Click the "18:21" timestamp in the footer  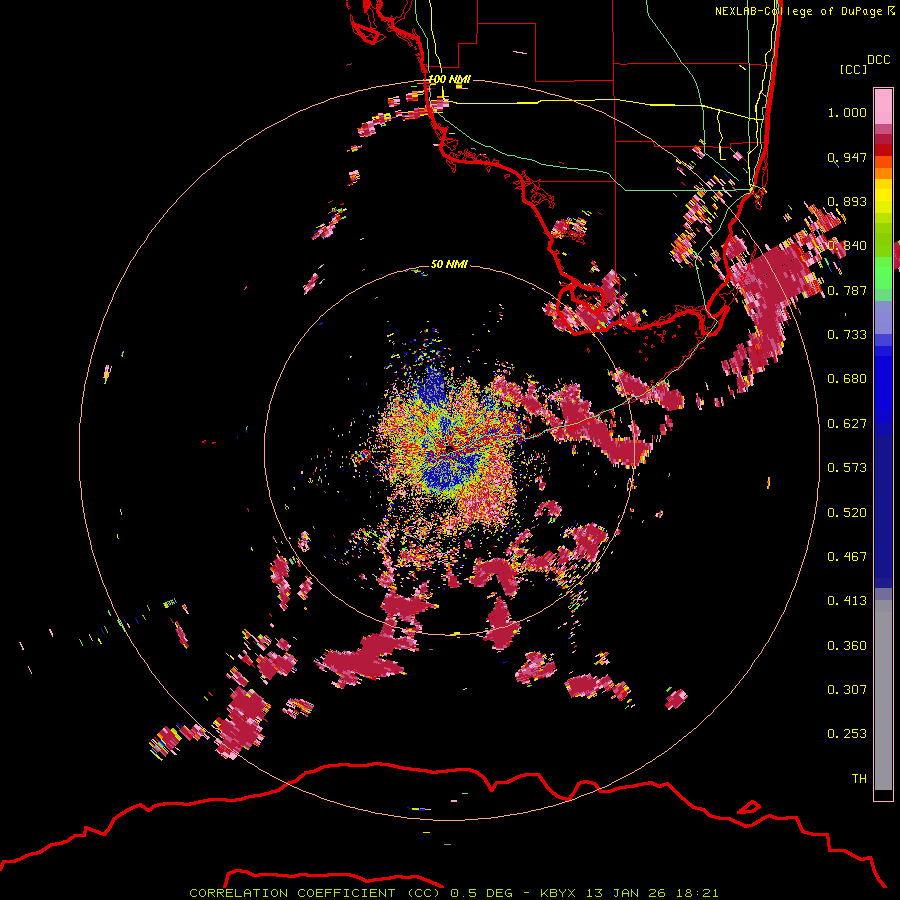coord(697,893)
